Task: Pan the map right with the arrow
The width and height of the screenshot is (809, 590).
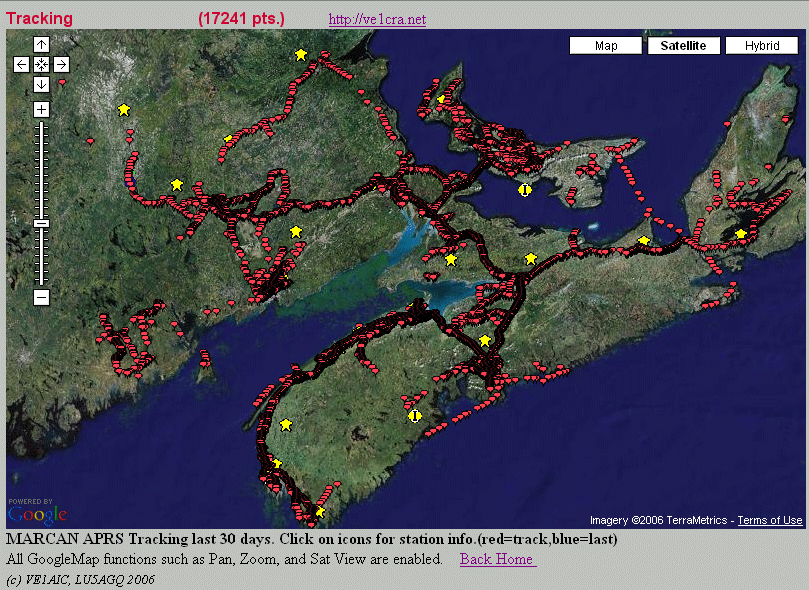Action: (x=61, y=64)
